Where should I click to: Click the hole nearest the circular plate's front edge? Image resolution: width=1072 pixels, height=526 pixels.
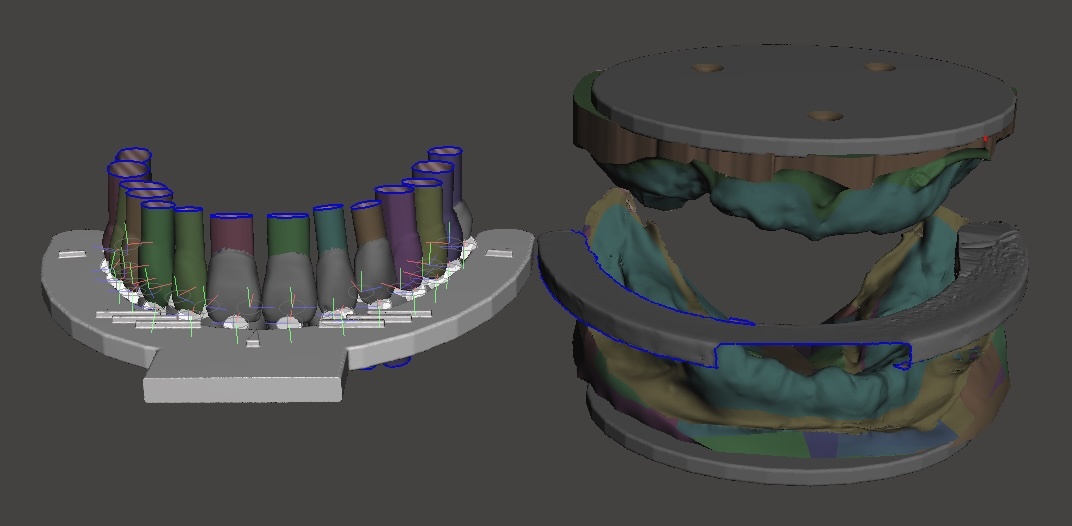coord(825,116)
